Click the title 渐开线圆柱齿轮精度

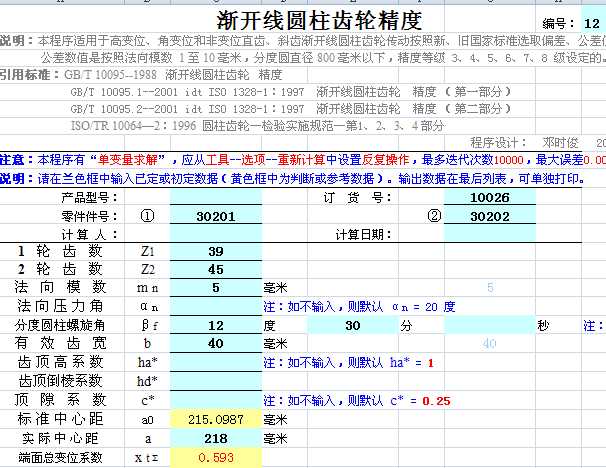[319, 20]
